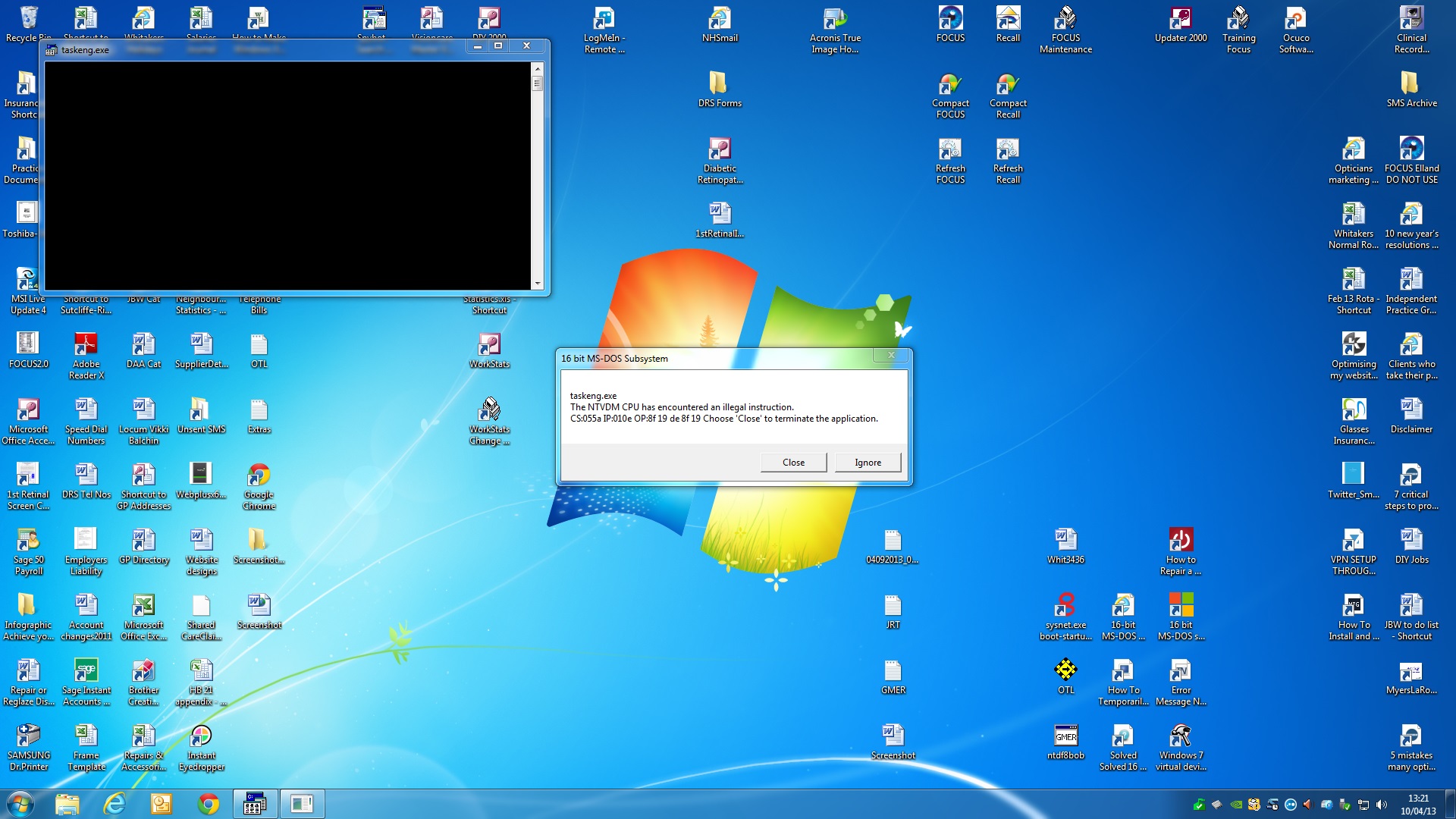Click Ignore in the MS-DOS Subsystem dialog
This screenshot has height=819, width=1456.
pos(868,463)
